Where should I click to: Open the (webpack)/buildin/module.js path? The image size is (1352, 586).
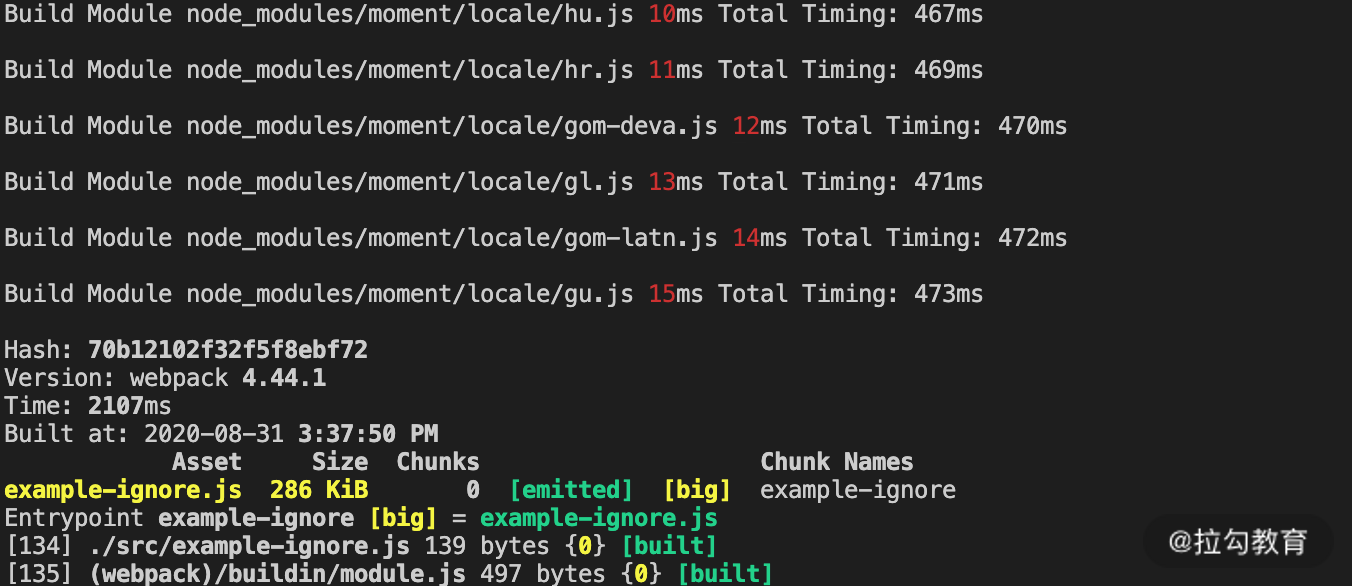[x=276, y=574]
